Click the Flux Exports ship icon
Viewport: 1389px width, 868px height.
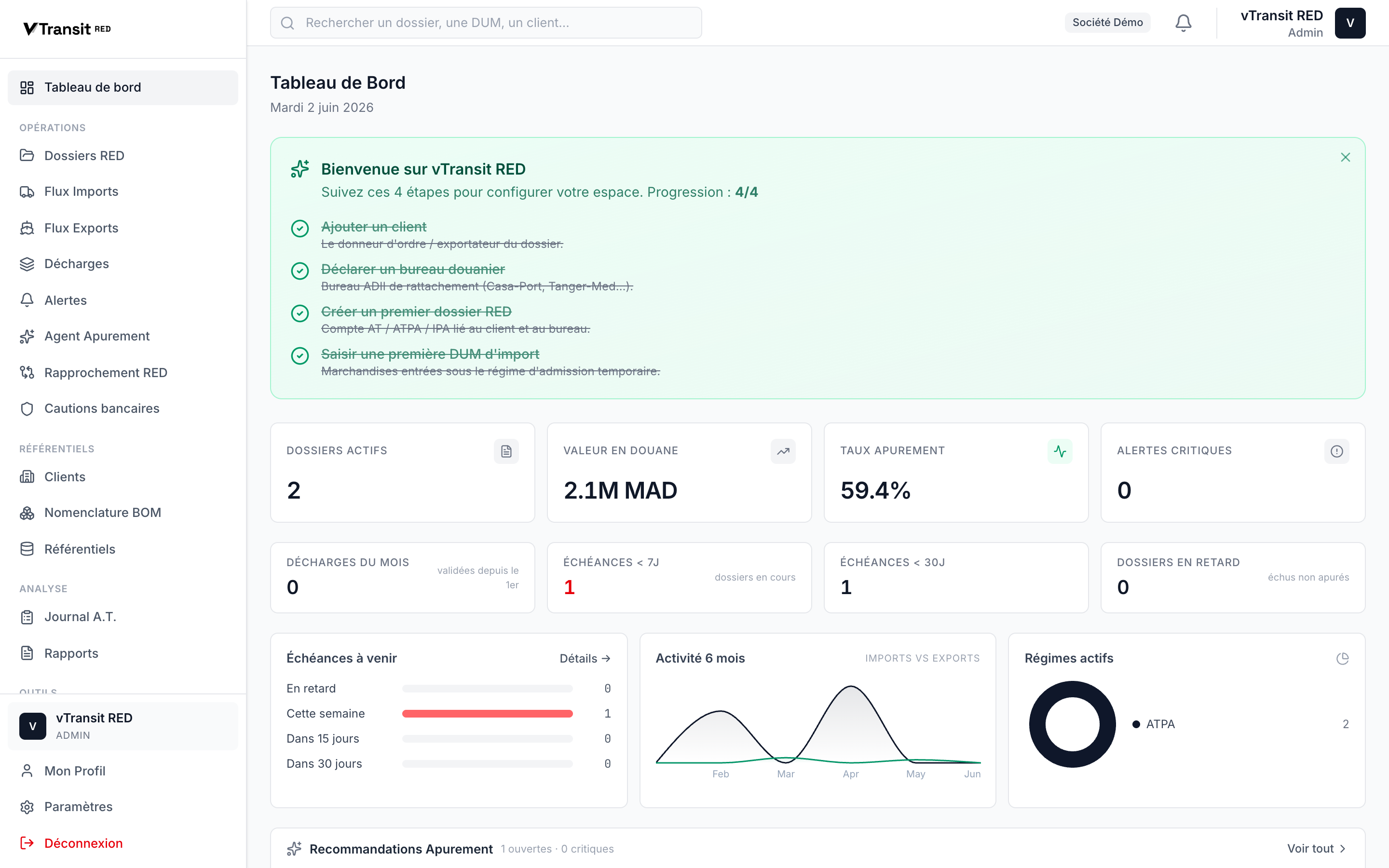[27, 228]
